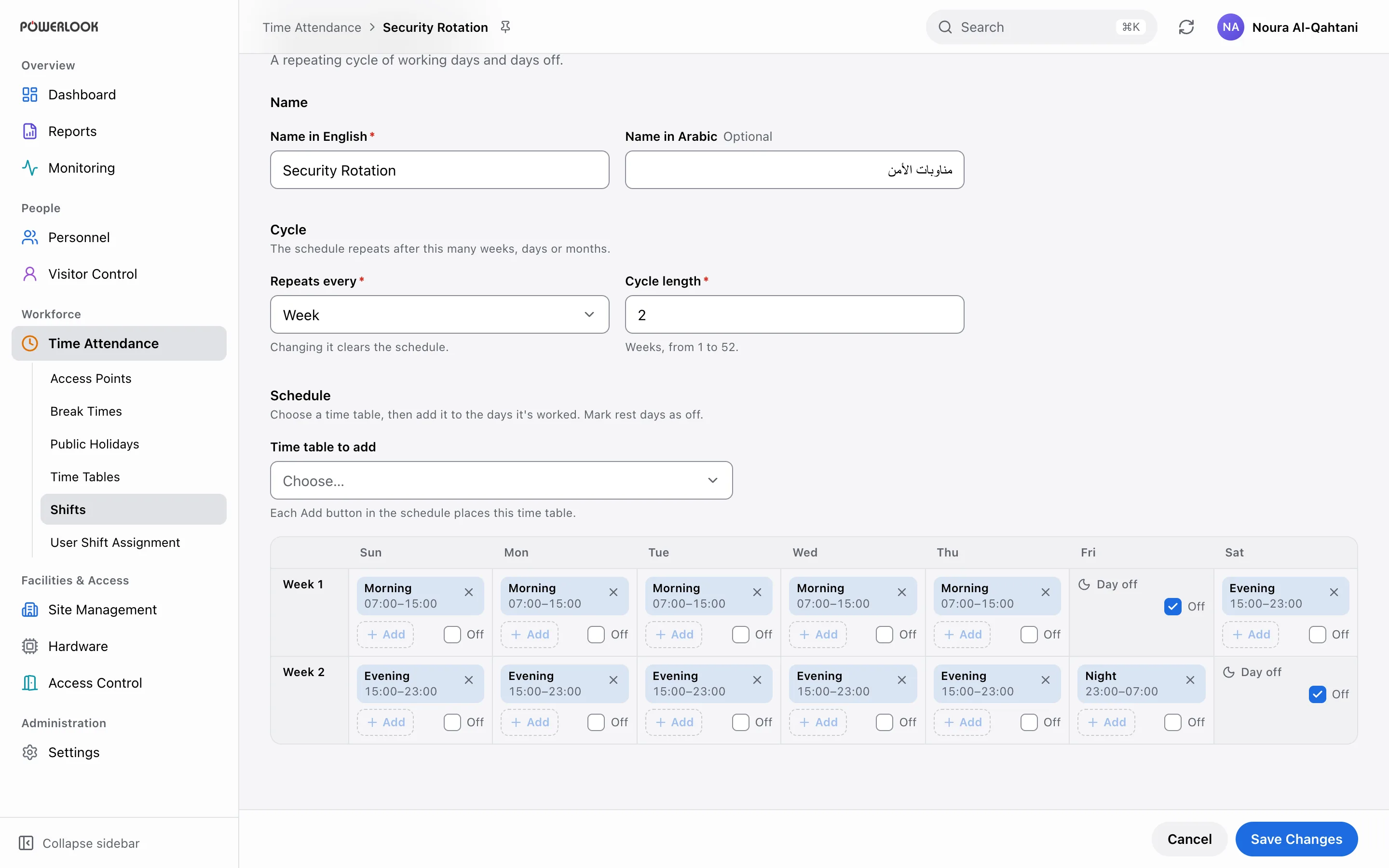Remove Week 2 Wednesday Evening shift
Image resolution: width=1389 pixels, height=868 pixels.
(902, 680)
